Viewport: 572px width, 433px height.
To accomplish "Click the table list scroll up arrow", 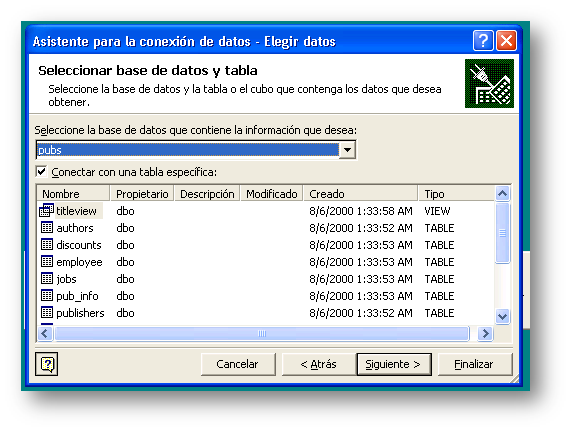I will pyautogui.click(x=502, y=194).
